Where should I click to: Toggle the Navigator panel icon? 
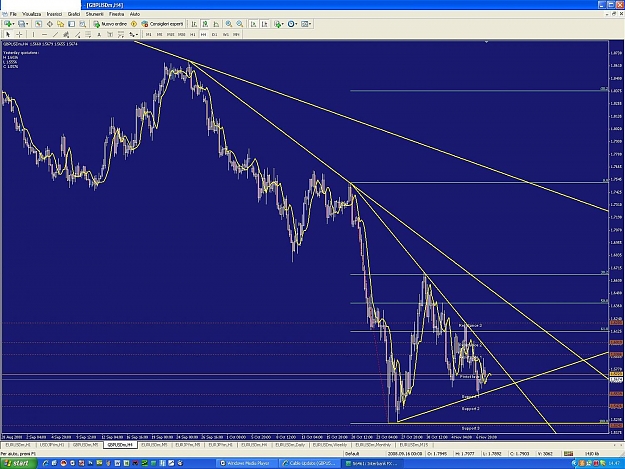[60, 24]
